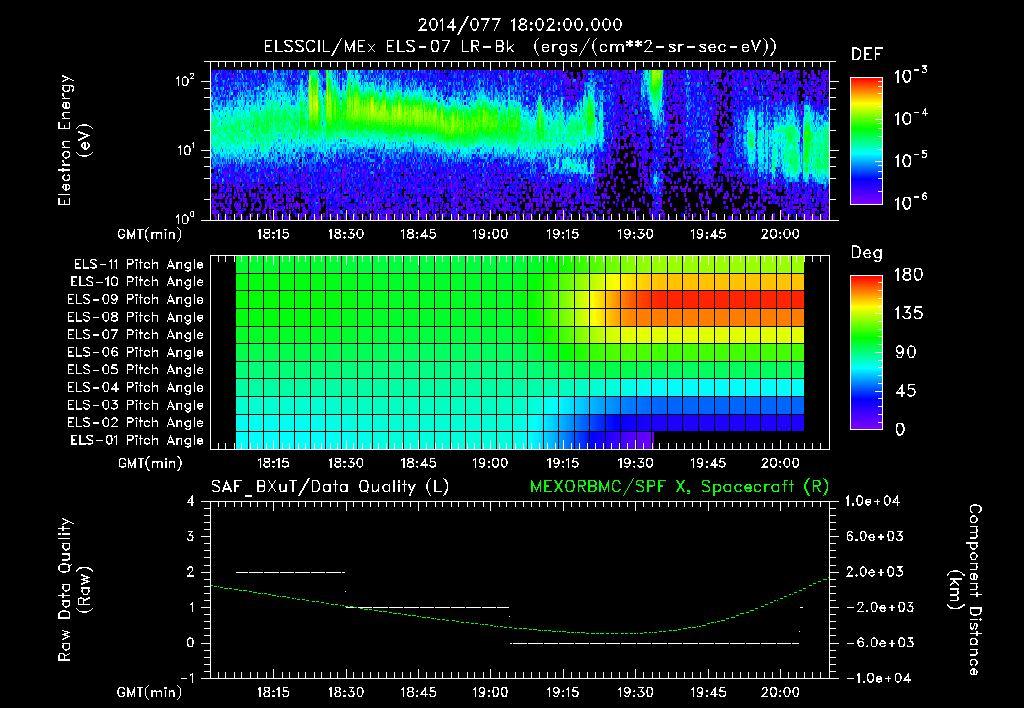Click the Electron Energy (eV) axis label
The width and height of the screenshot is (1024, 708).
pos(74,141)
